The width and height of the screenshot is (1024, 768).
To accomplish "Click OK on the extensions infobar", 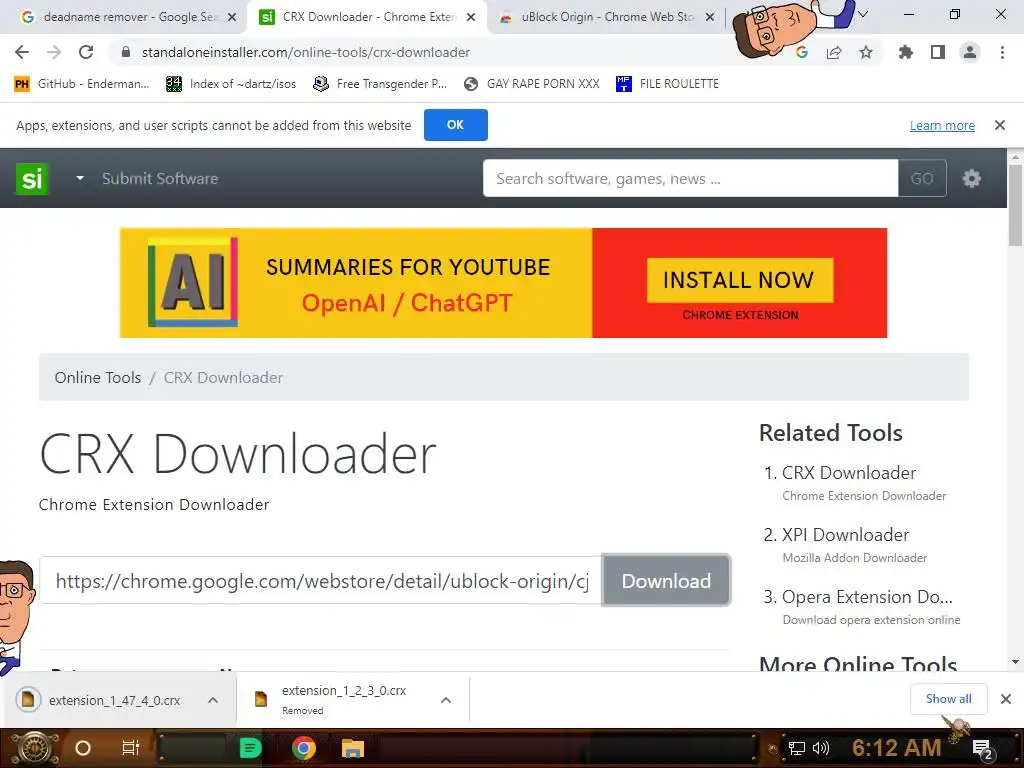I will point(455,125).
